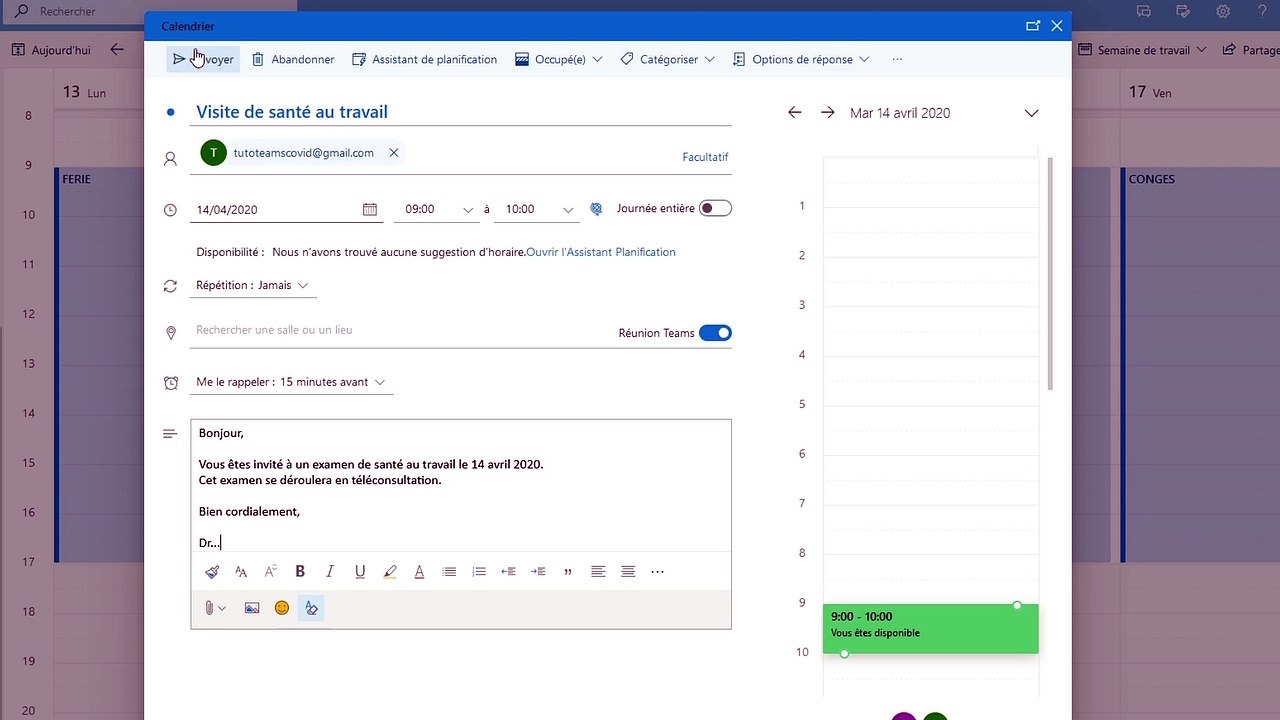
Task: Open the help question mark icon
Action: pyautogui.click(x=1263, y=12)
